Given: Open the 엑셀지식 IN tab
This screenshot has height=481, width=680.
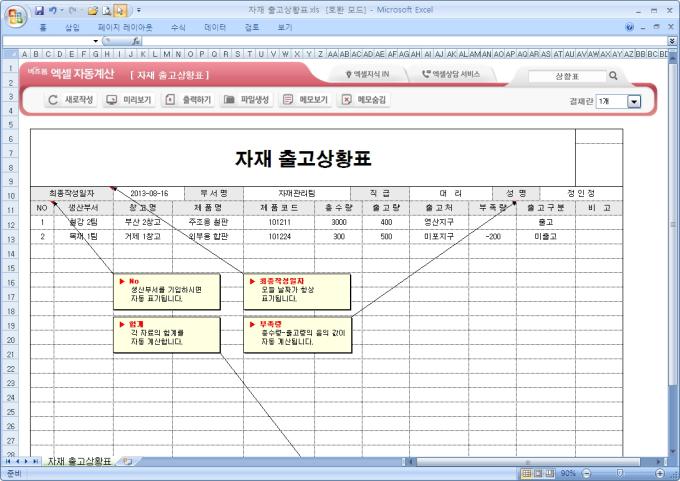Looking at the screenshot, I should click(x=368, y=75).
